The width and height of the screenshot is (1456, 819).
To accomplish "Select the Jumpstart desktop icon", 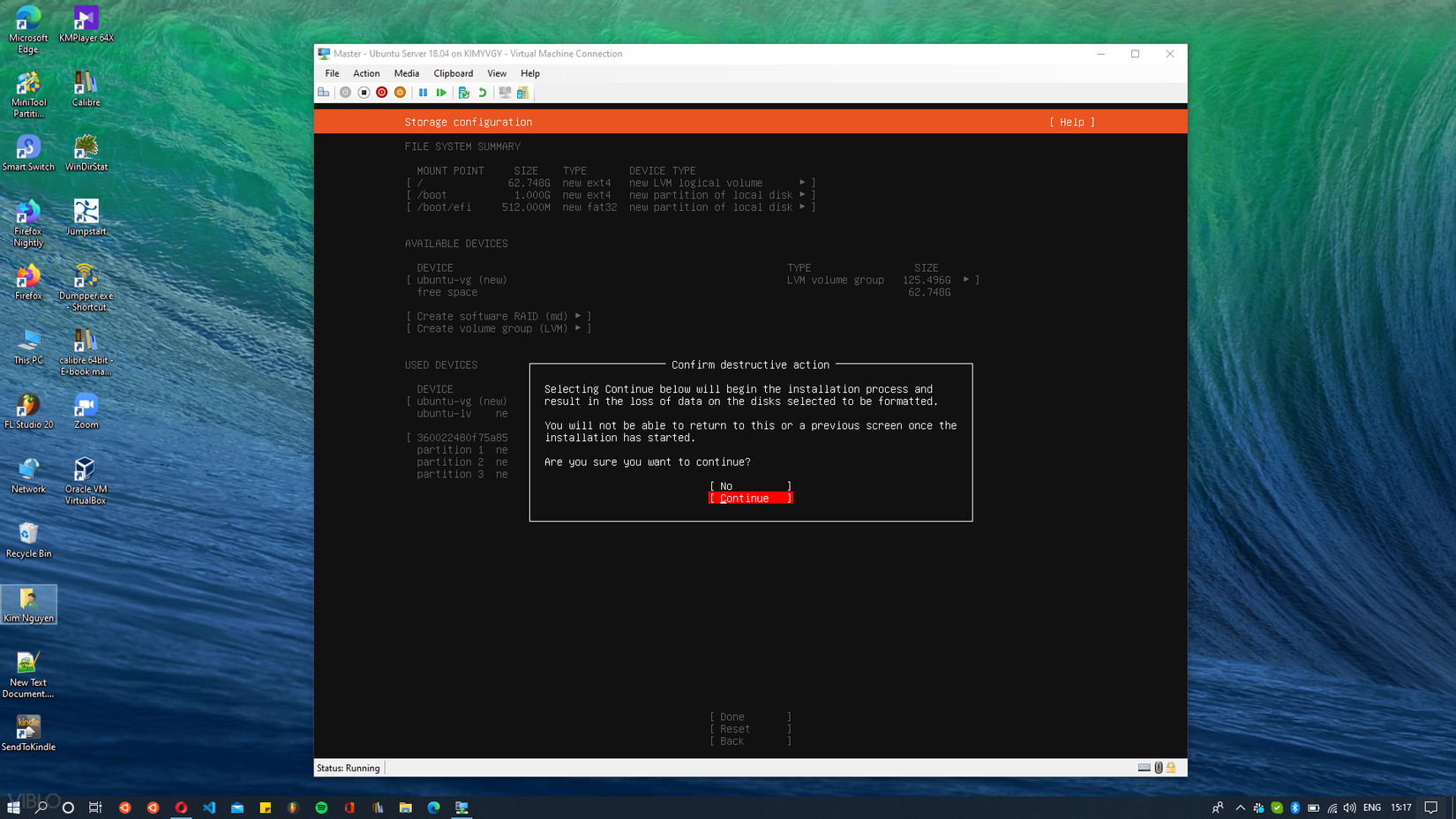I will (x=86, y=218).
